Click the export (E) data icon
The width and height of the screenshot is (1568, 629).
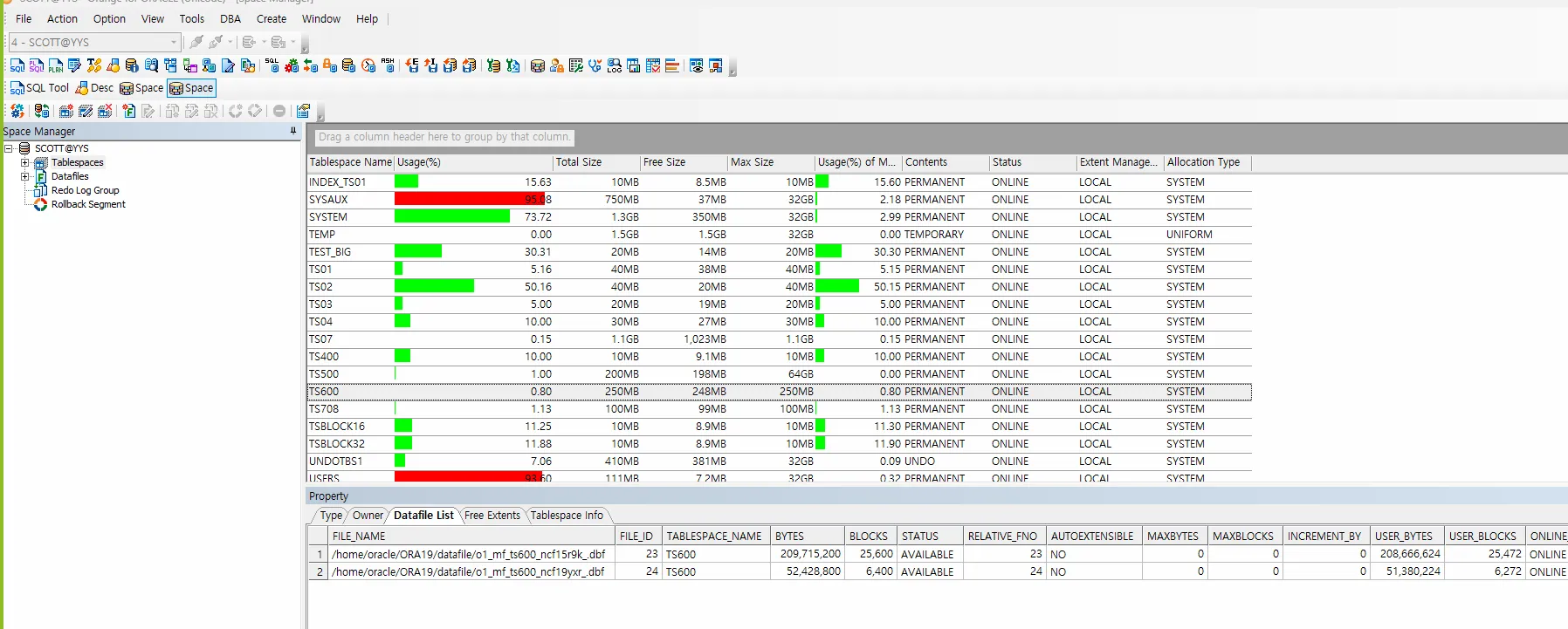[x=411, y=65]
